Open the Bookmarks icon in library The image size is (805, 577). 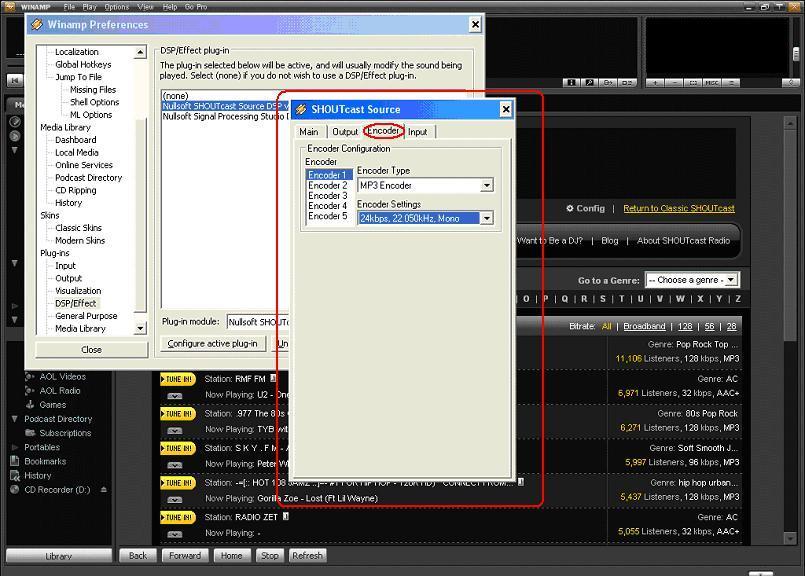(x=14, y=461)
